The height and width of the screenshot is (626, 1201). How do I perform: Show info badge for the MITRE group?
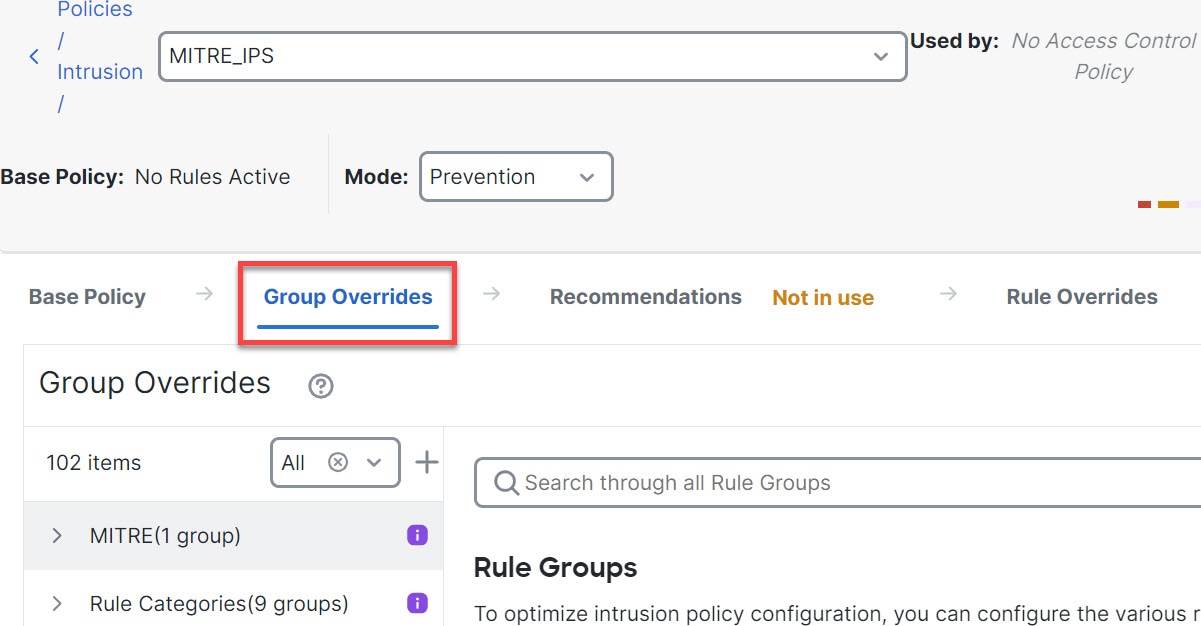pyautogui.click(x=417, y=535)
